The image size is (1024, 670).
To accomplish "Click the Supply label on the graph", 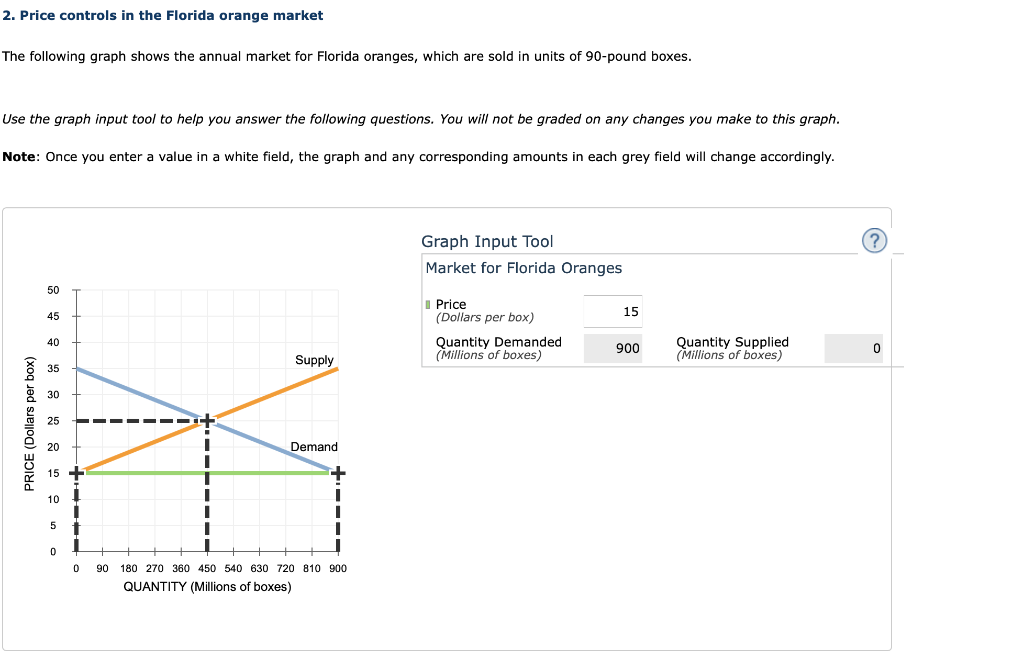I will 314,360.
